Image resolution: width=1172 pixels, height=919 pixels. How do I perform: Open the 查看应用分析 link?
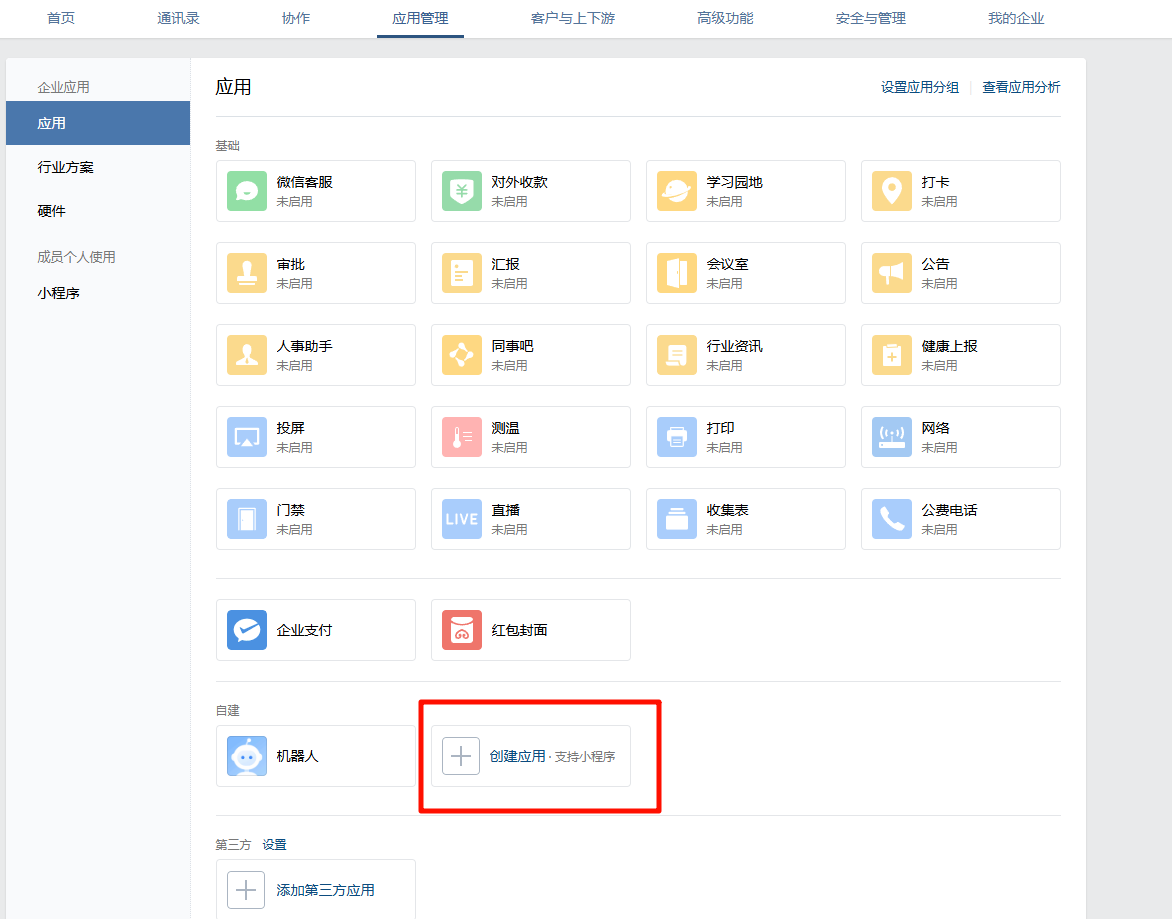coord(1021,87)
